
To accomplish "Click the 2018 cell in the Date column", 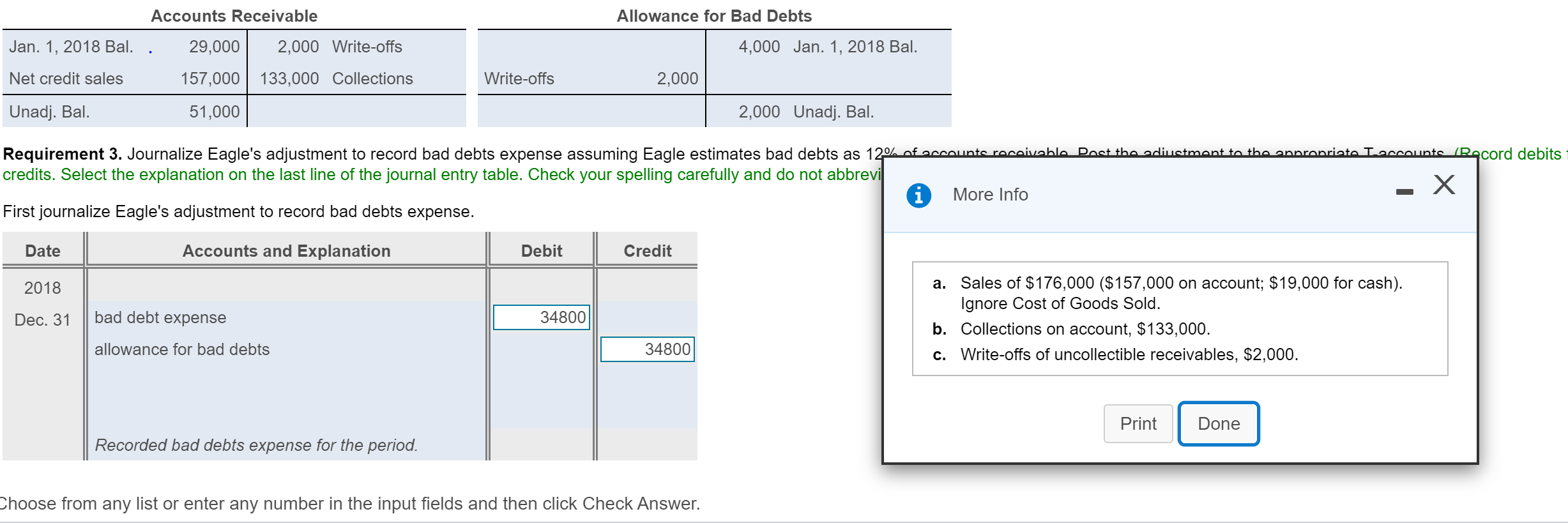I will (42, 287).
